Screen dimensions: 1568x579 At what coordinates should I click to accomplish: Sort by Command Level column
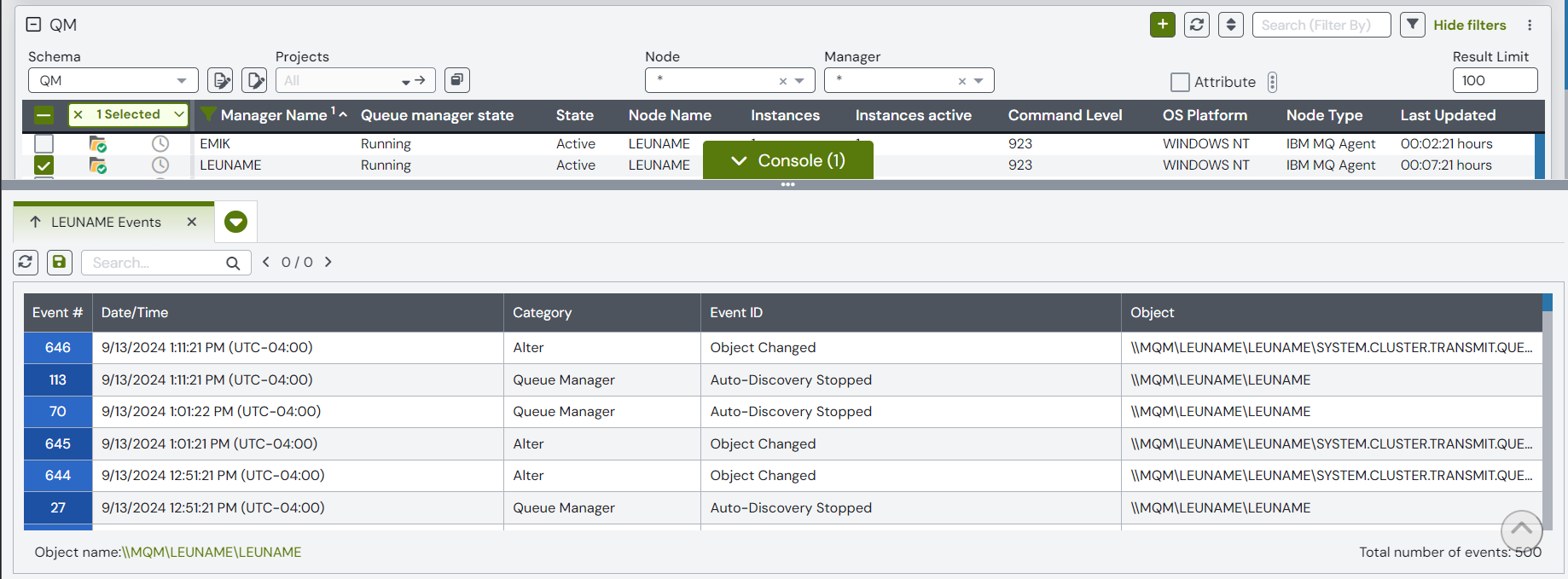(1065, 115)
